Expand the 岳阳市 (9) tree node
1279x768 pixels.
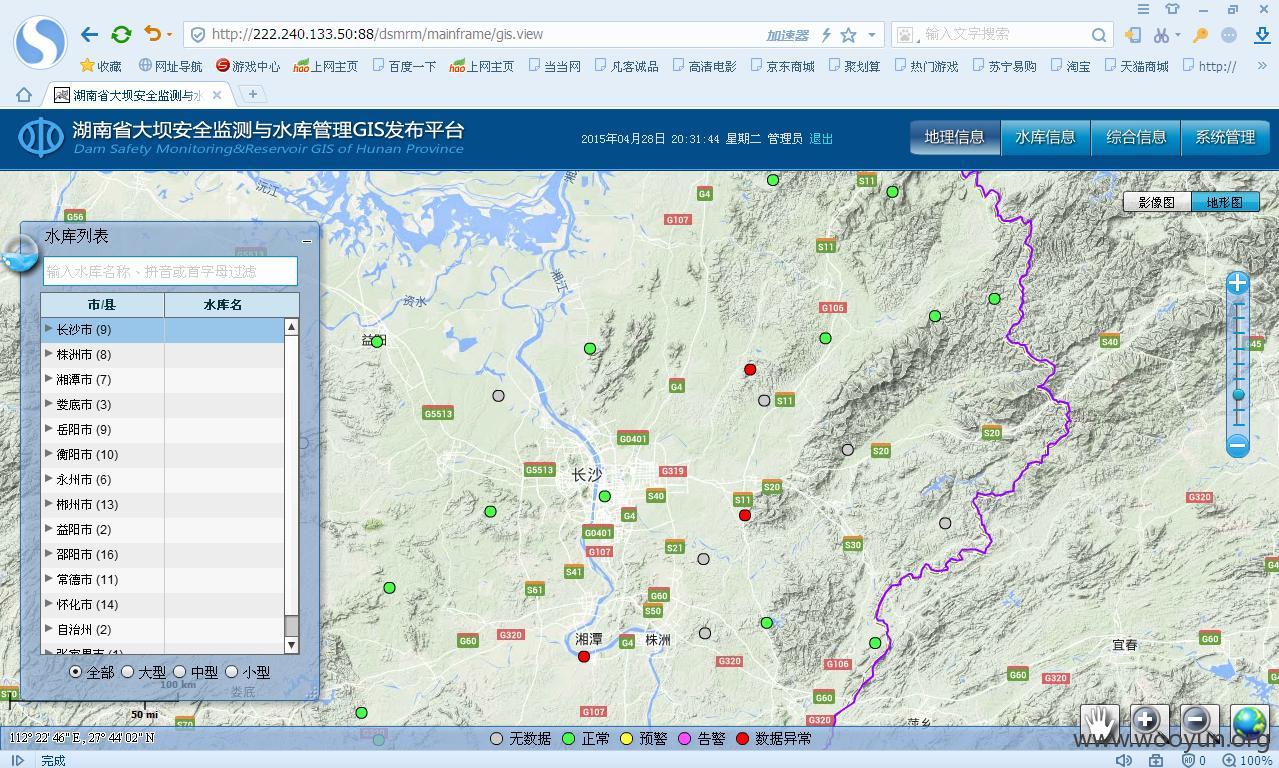point(48,428)
